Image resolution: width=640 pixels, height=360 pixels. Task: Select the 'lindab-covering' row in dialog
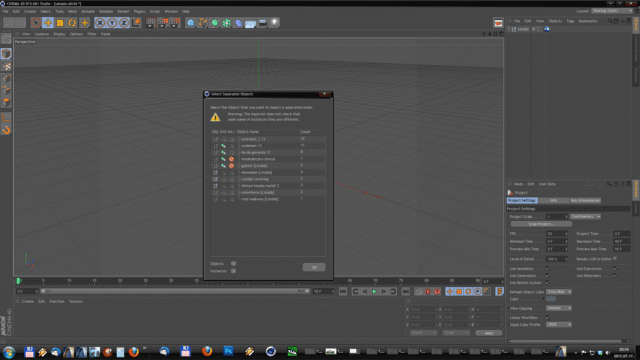point(268,179)
